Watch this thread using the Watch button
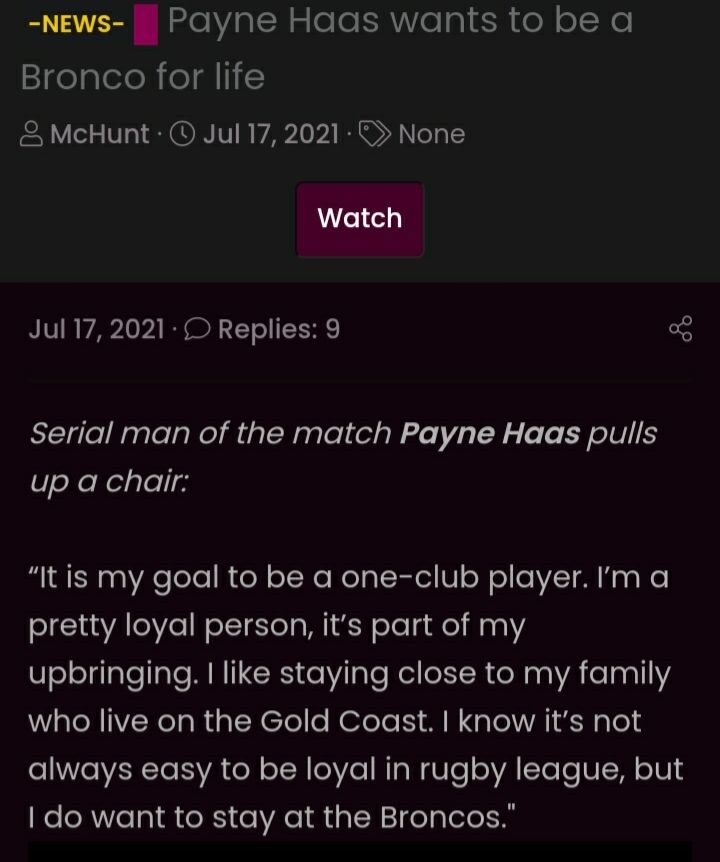The height and width of the screenshot is (862, 720). (360, 219)
